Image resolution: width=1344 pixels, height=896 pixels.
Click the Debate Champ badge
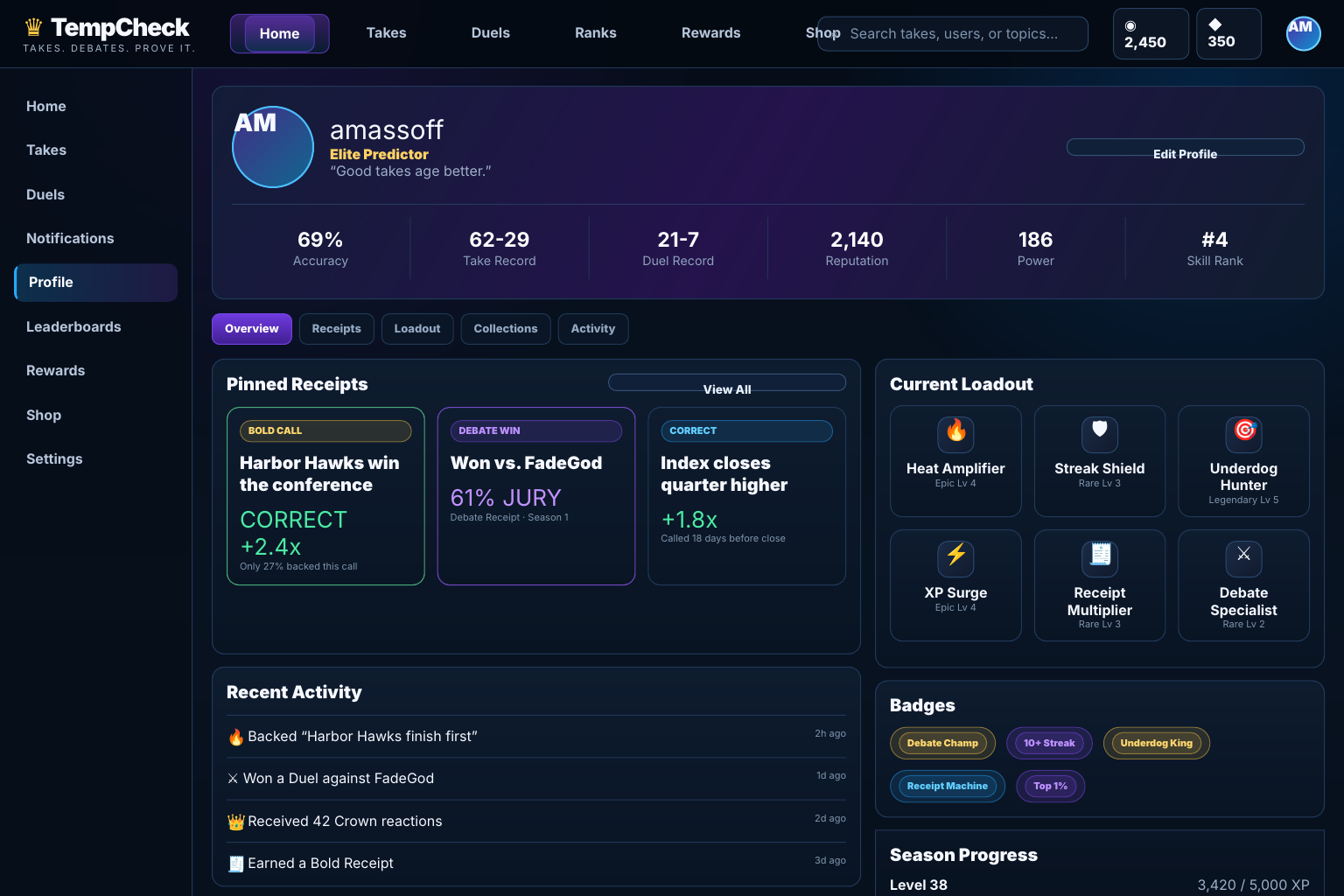pos(942,744)
